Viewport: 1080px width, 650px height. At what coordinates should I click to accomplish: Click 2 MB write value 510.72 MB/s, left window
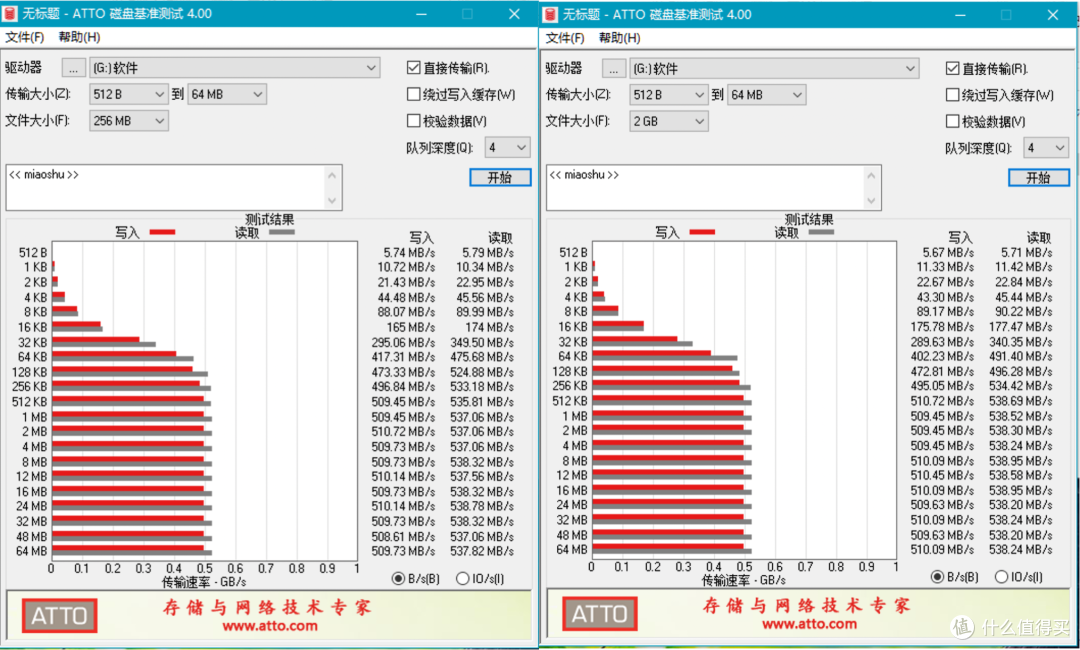tap(403, 432)
